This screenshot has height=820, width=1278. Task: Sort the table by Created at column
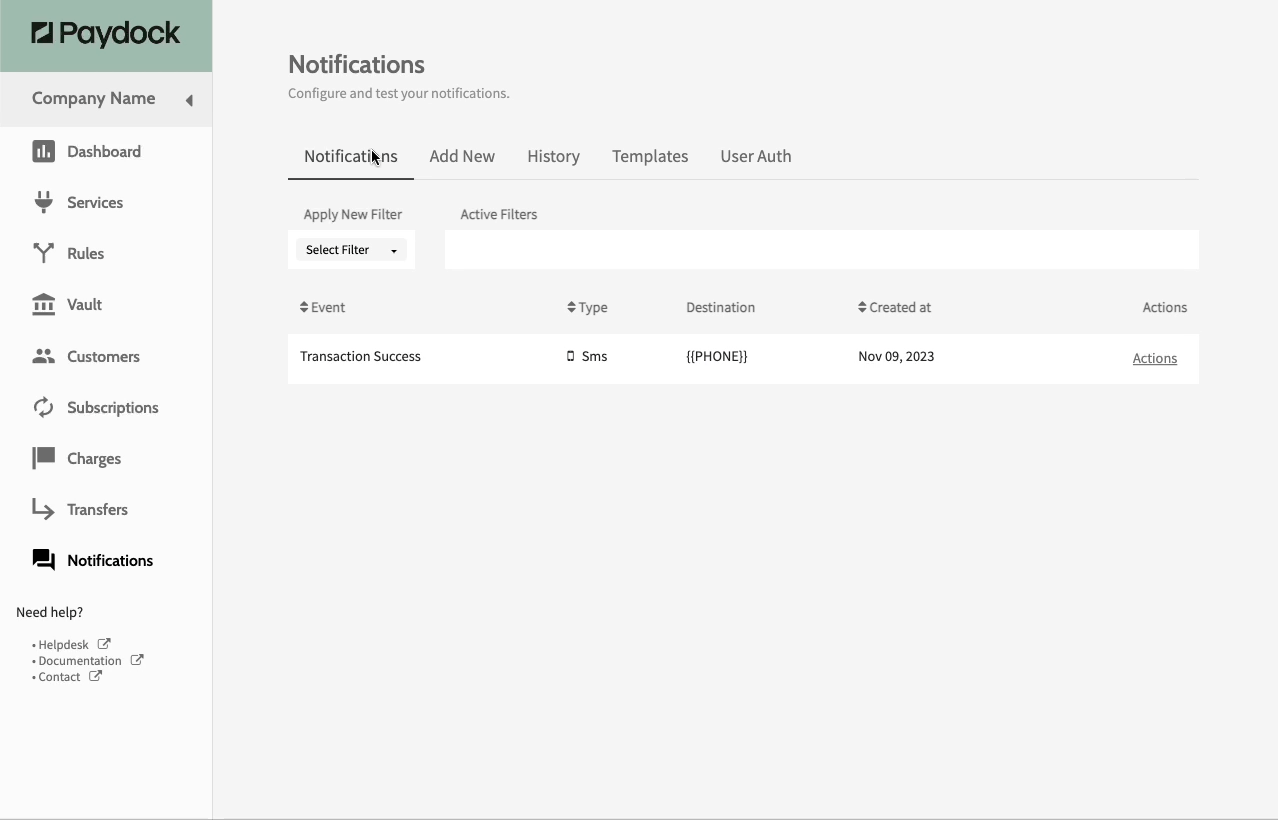coord(894,307)
